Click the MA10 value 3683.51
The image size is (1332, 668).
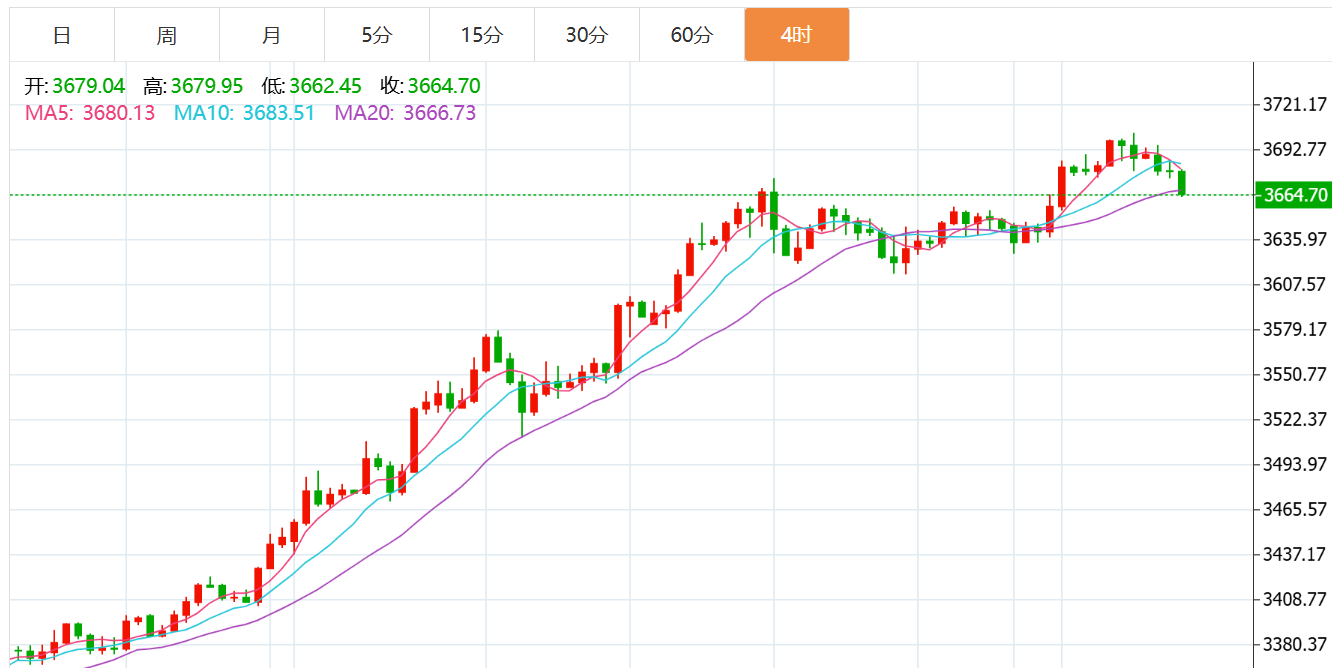coord(278,113)
